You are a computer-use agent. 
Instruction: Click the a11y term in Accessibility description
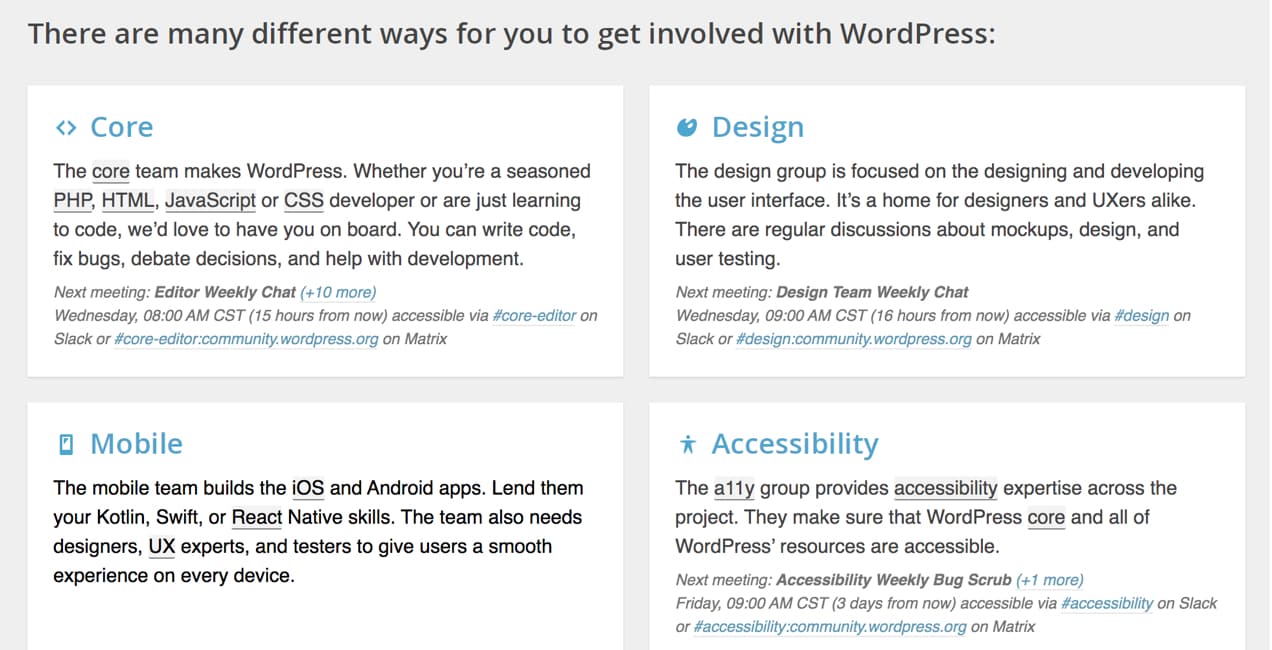[x=735, y=488]
